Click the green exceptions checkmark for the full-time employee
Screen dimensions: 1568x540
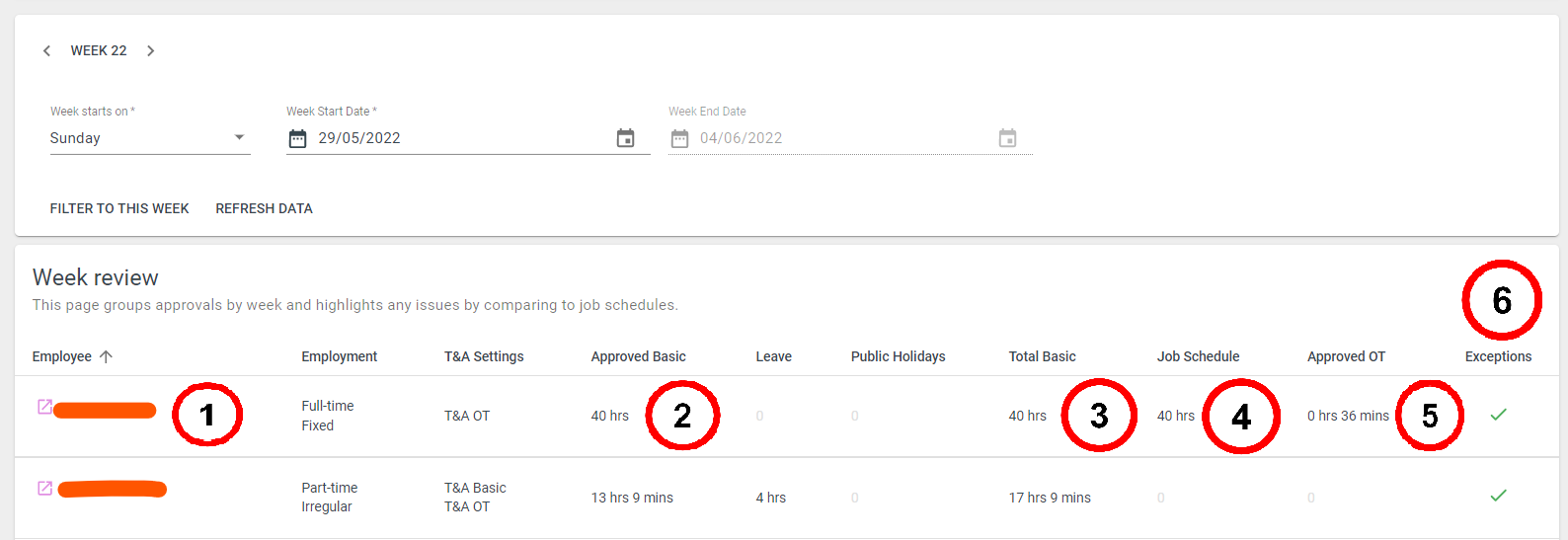(1498, 415)
